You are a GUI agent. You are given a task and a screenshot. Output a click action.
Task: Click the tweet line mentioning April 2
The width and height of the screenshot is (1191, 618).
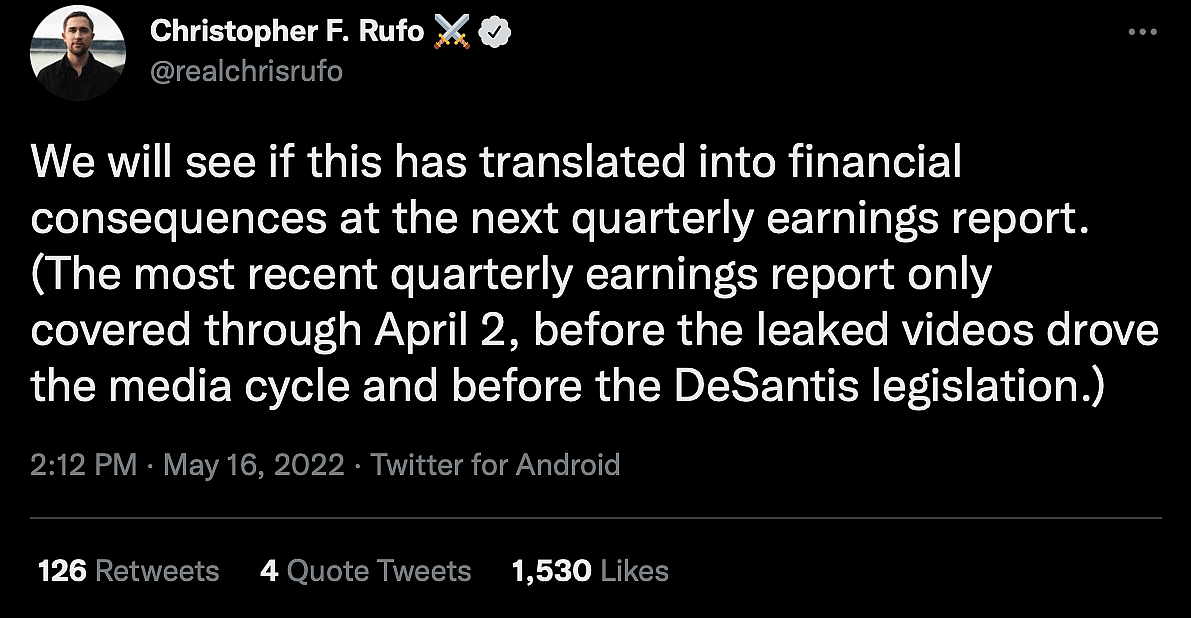click(594, 330)
